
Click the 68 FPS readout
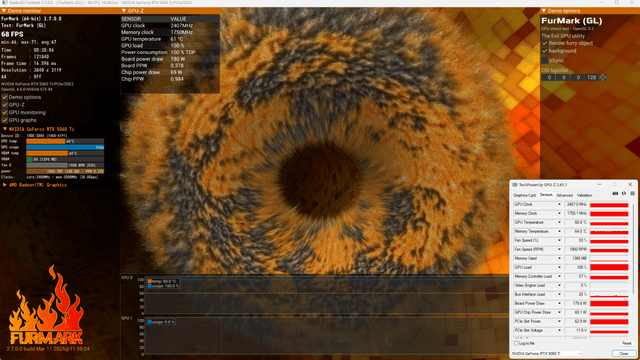click(12, 34)
